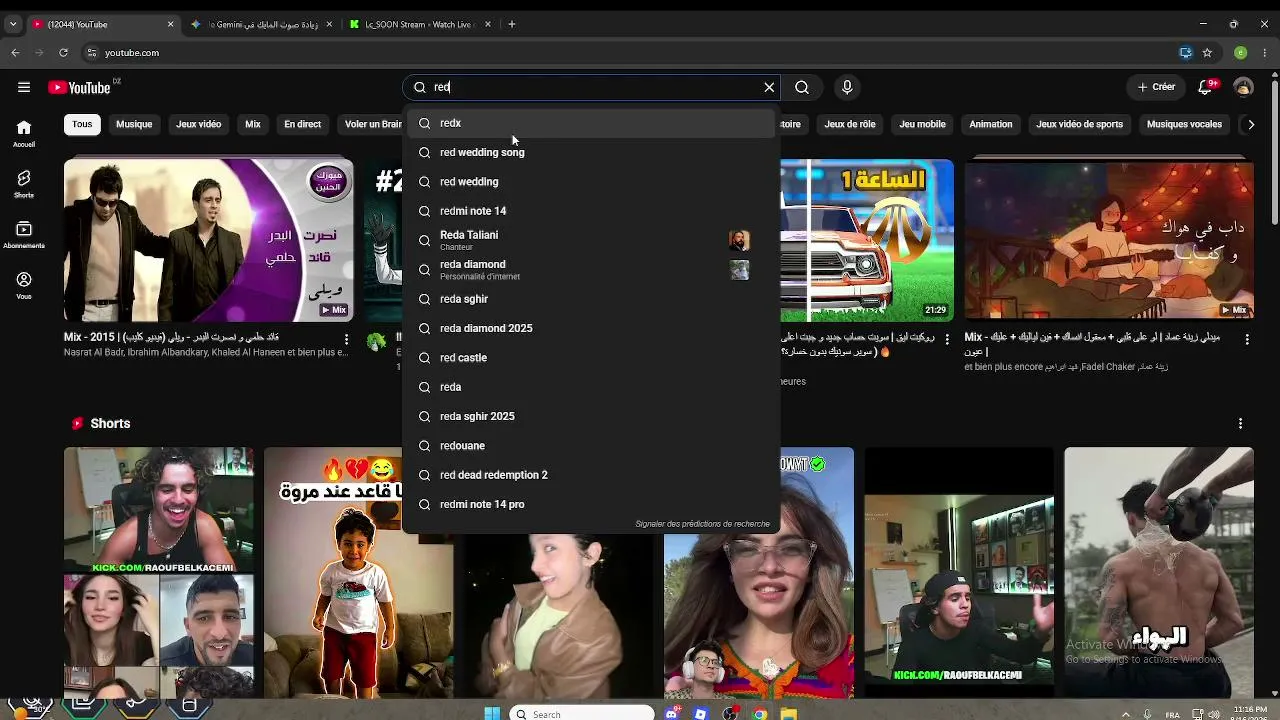Screen dimensions: 1280x720
Task: Go to the YouTube logo home link
Action: tap(80, 87)
